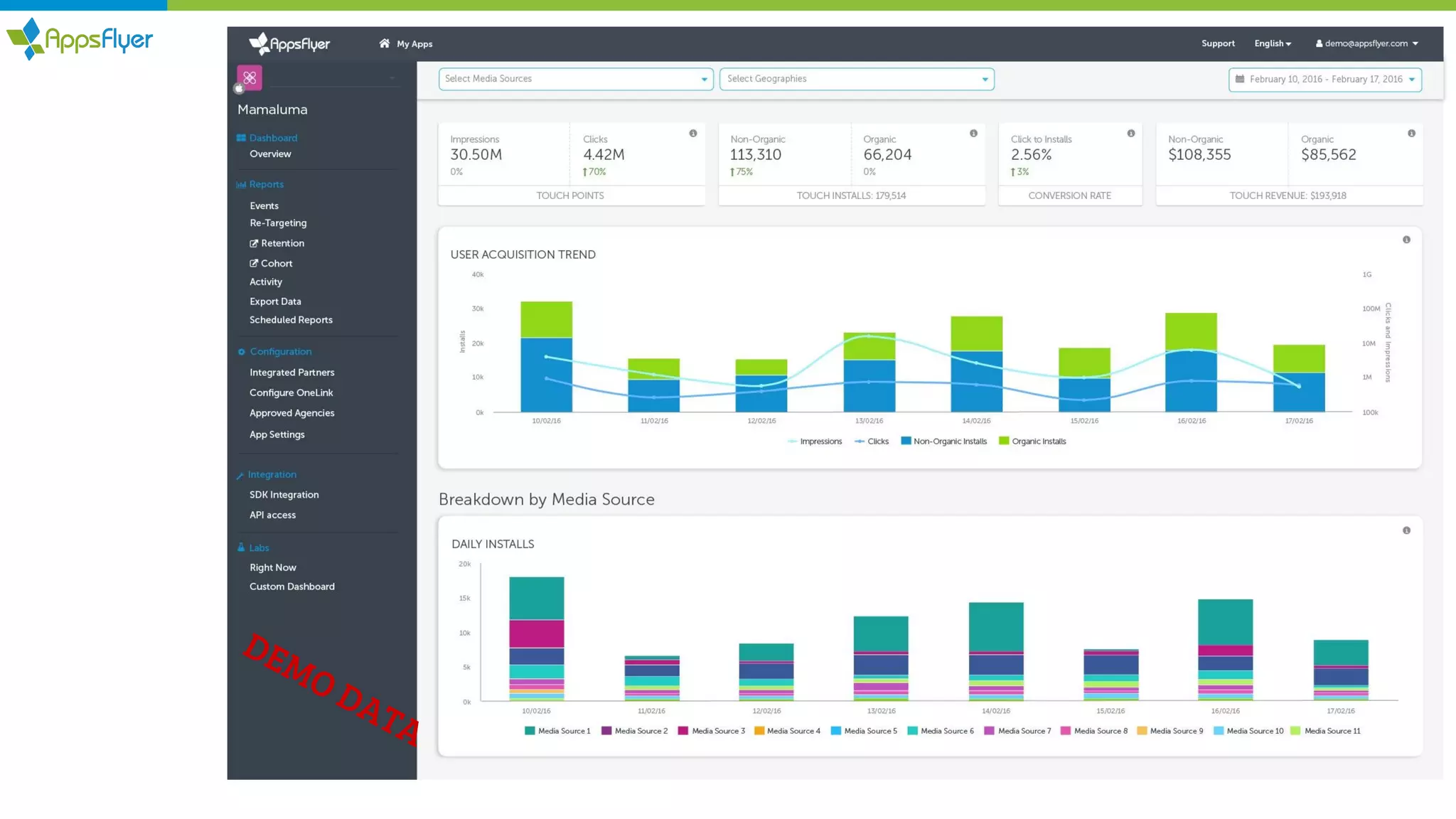The image size is (1456, 819).
Task: Click the Touch Revenue info icon
Action: (x=1411, y=134)
